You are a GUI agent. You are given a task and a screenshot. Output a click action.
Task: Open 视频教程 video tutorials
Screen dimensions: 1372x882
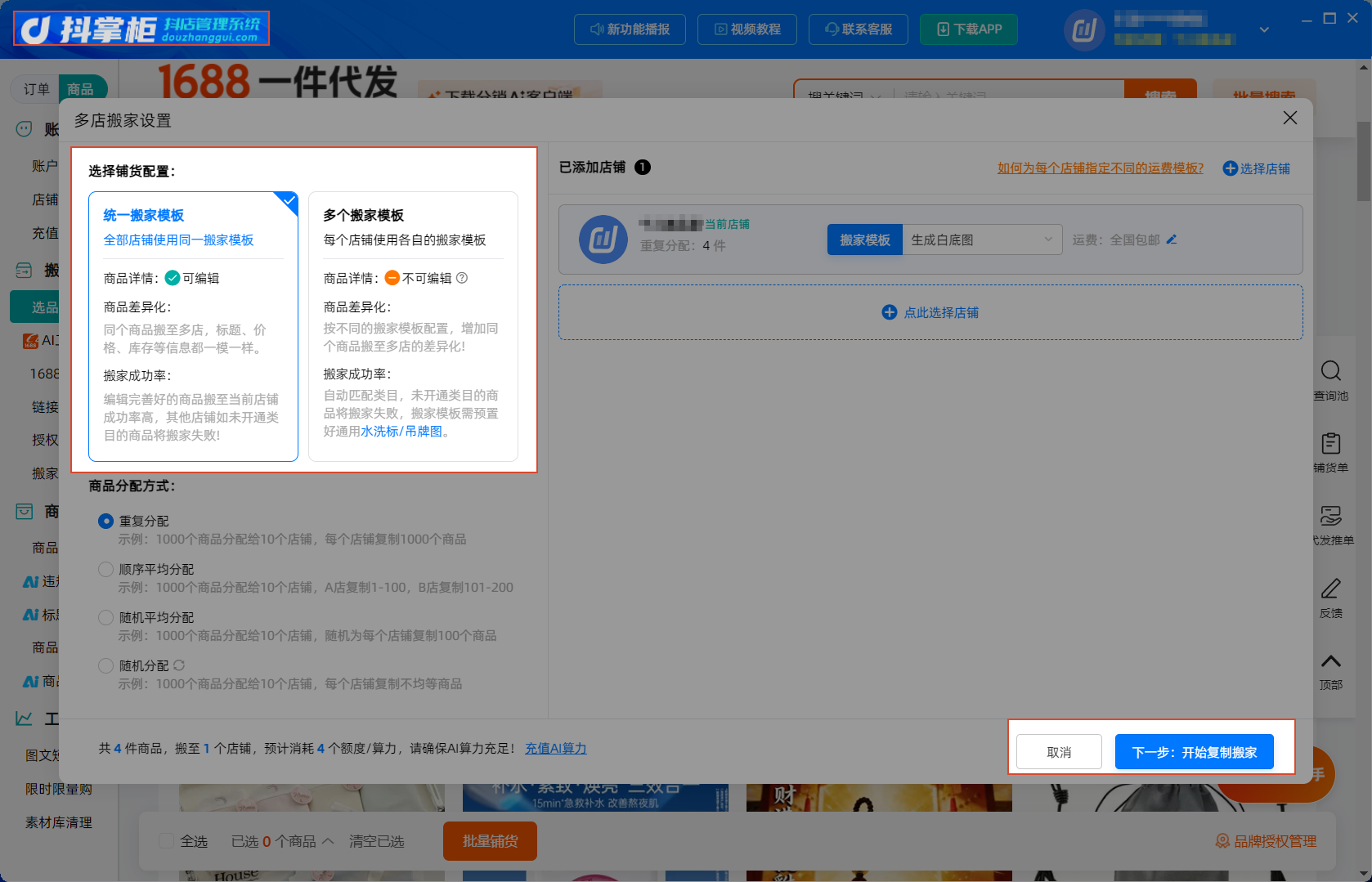(747, 29)
